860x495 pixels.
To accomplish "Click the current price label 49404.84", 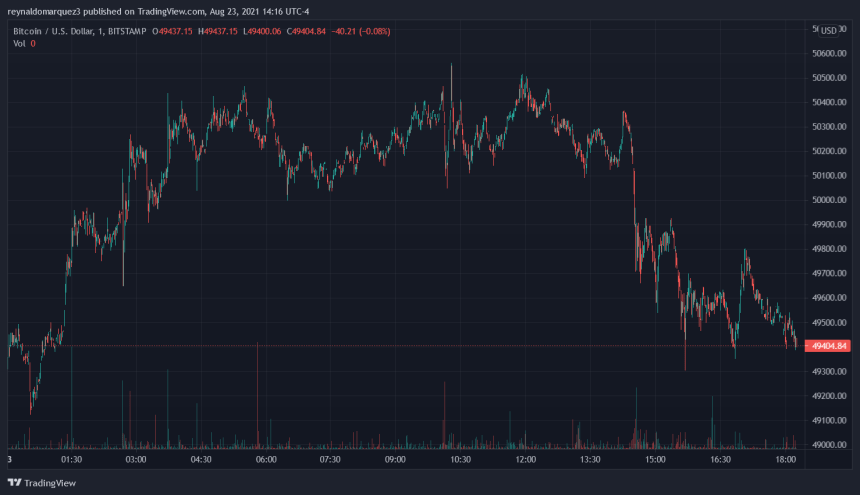I will pos(829,346).
